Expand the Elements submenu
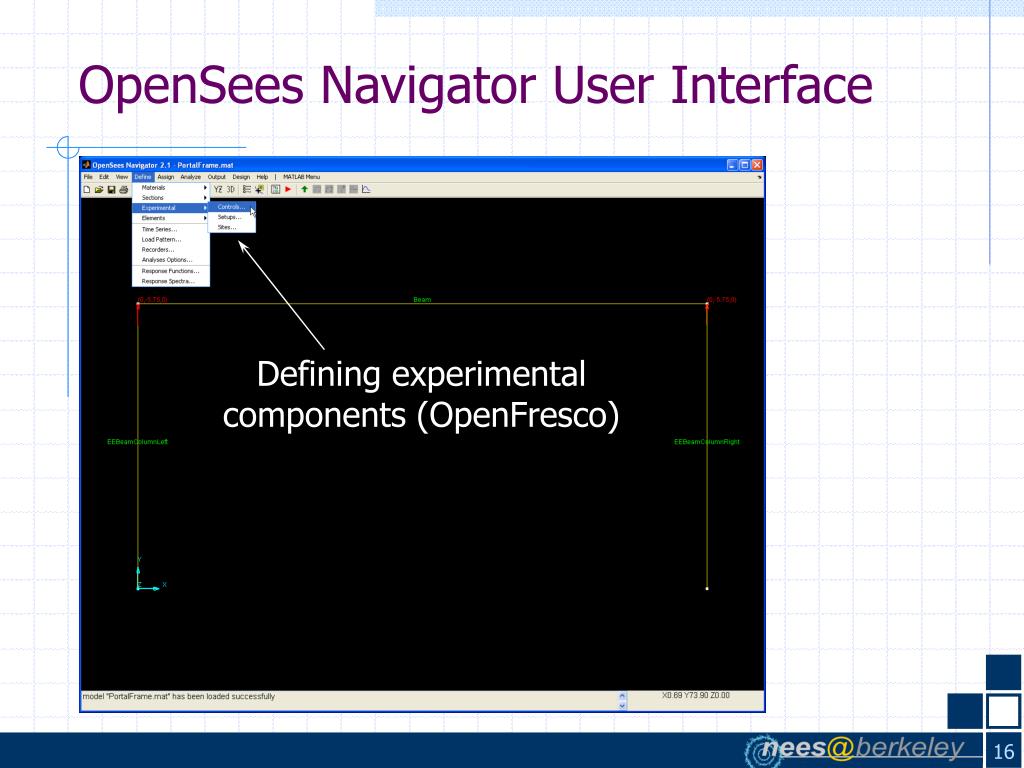 pyautogui.click(x=171, y=218)
